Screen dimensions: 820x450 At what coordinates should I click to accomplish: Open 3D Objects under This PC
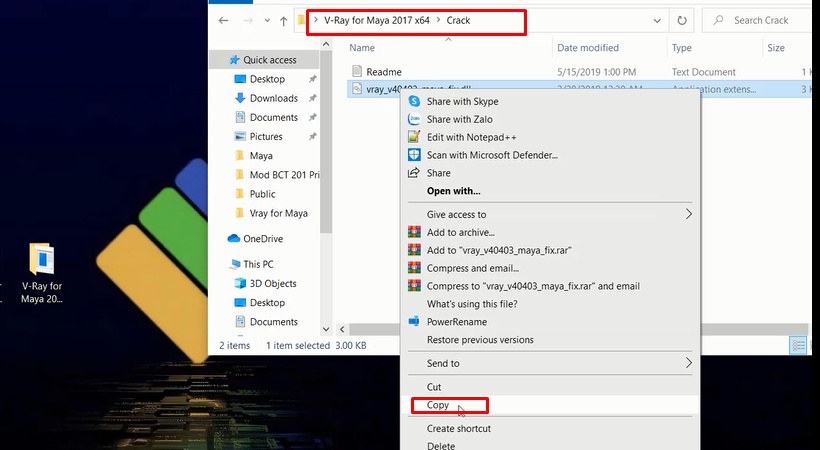pos(272,284)
